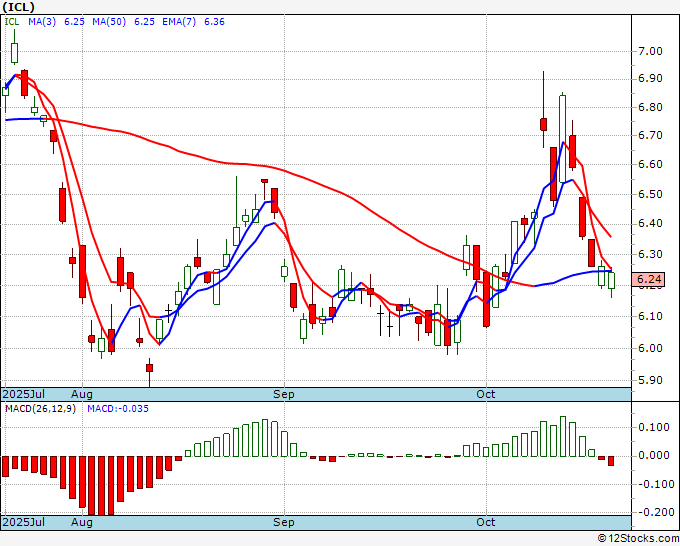Select the EMA(7) legend label

[x=179, y=22]
